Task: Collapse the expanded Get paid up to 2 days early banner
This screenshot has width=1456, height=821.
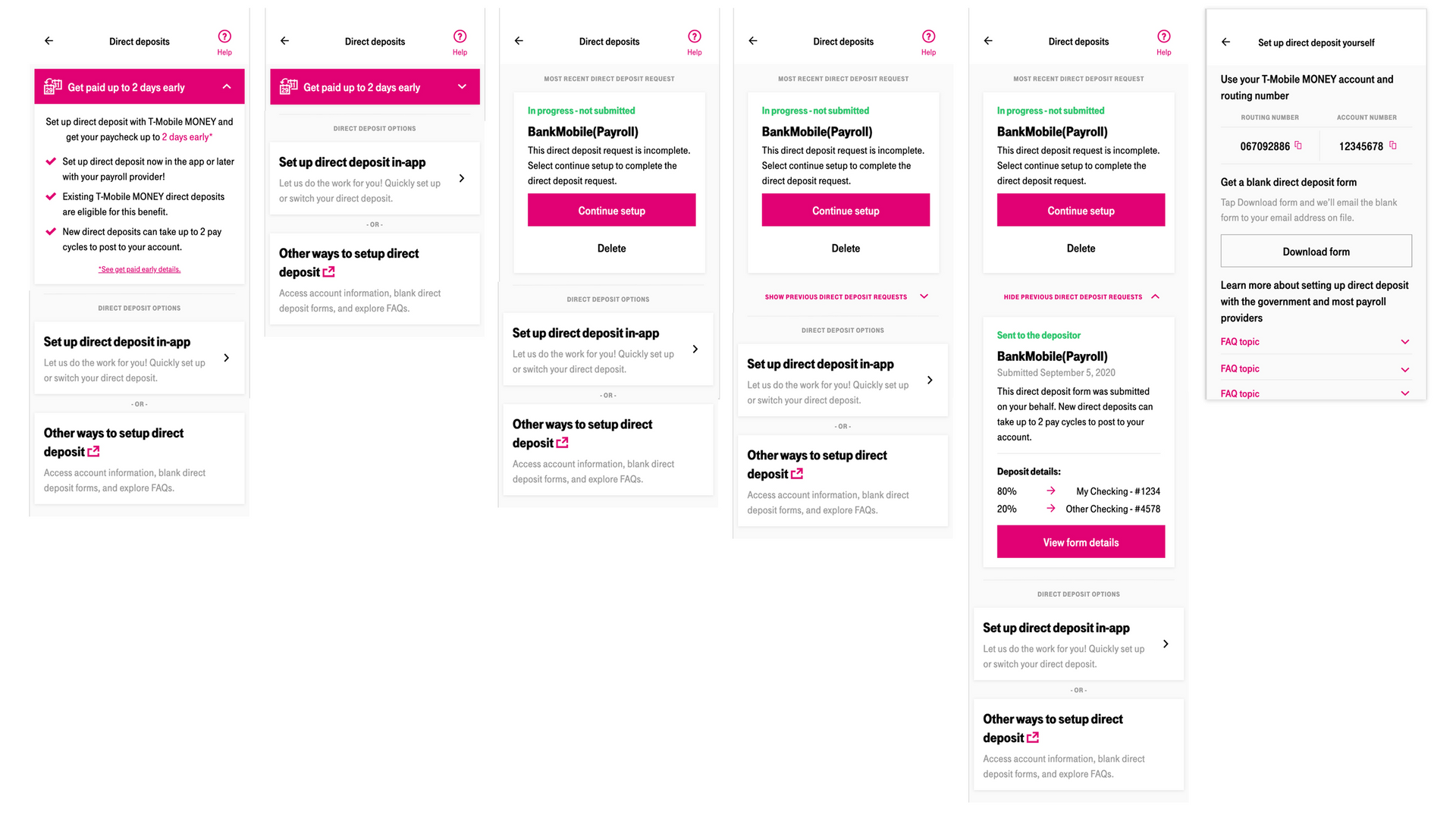Action: click(227, 87)
